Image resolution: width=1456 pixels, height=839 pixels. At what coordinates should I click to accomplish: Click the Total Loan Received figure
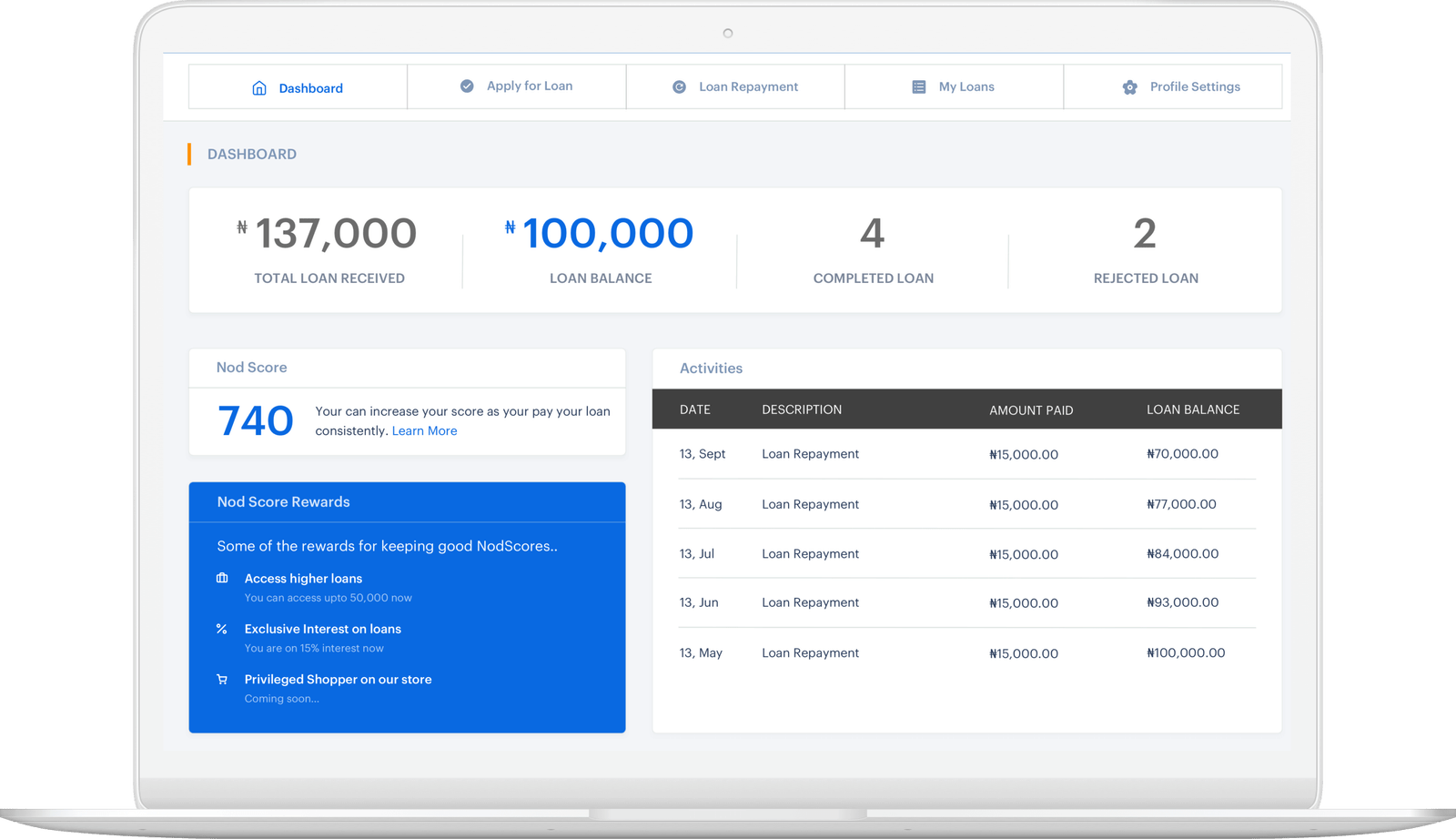335,234
